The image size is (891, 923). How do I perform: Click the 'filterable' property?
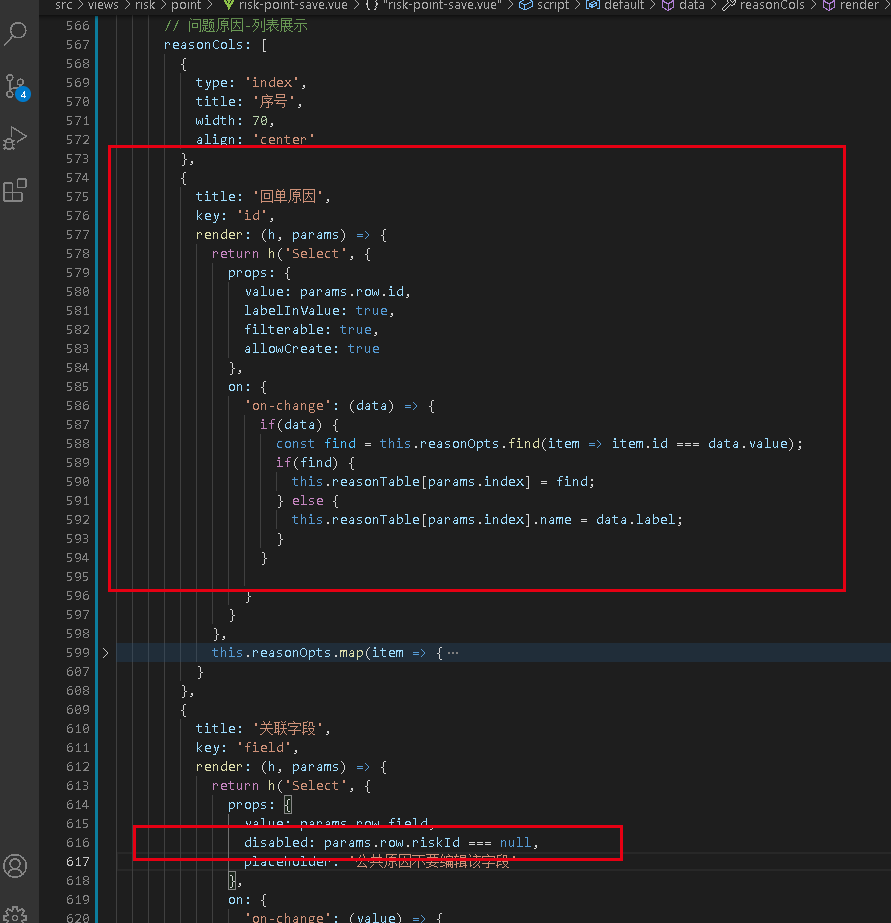(x=284, y=330)
